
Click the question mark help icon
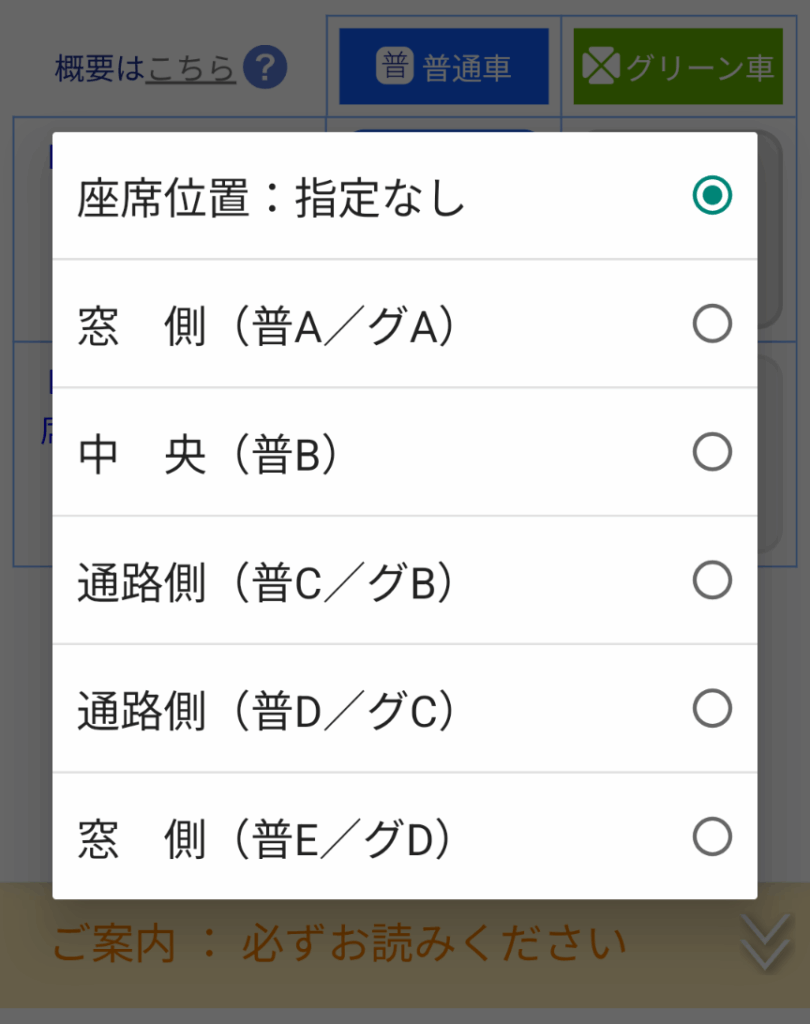[265, 68]
